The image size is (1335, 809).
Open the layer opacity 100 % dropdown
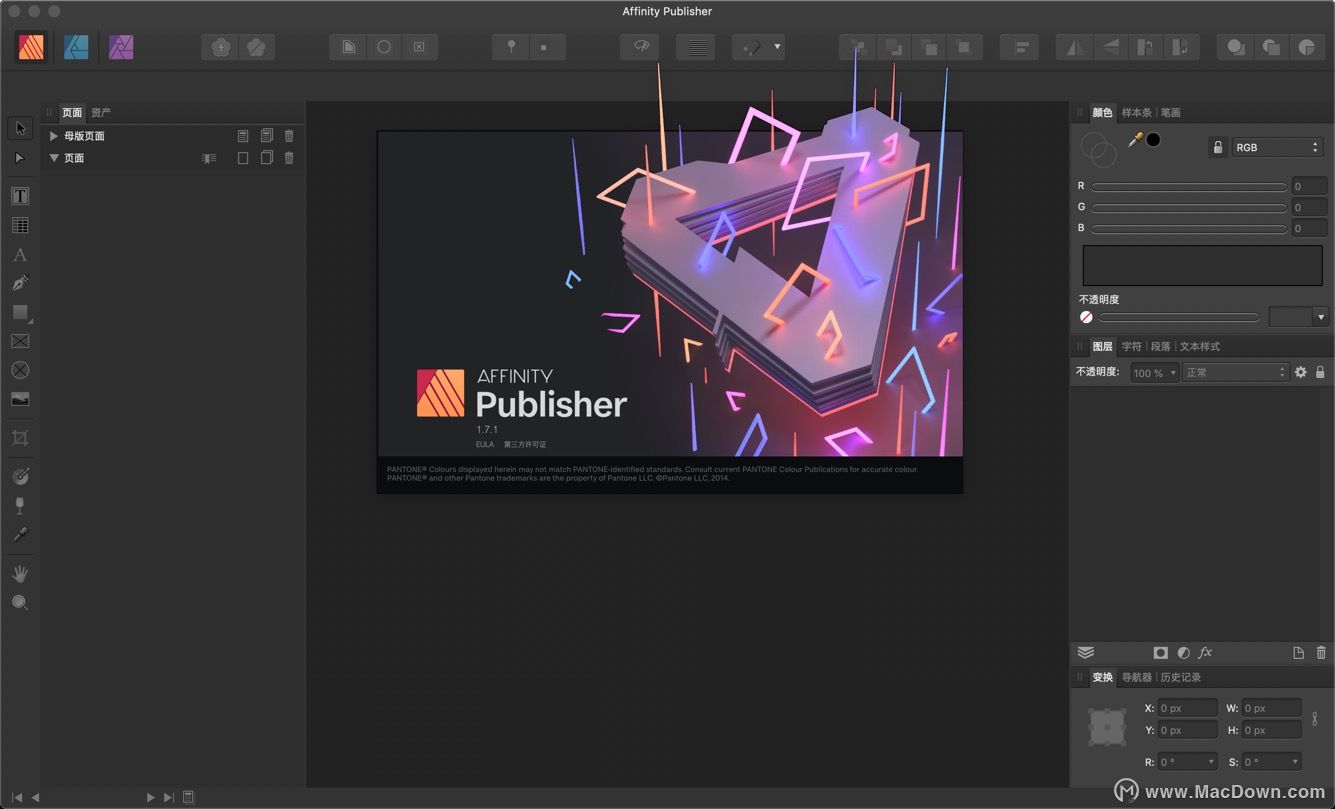point(1154,372)
